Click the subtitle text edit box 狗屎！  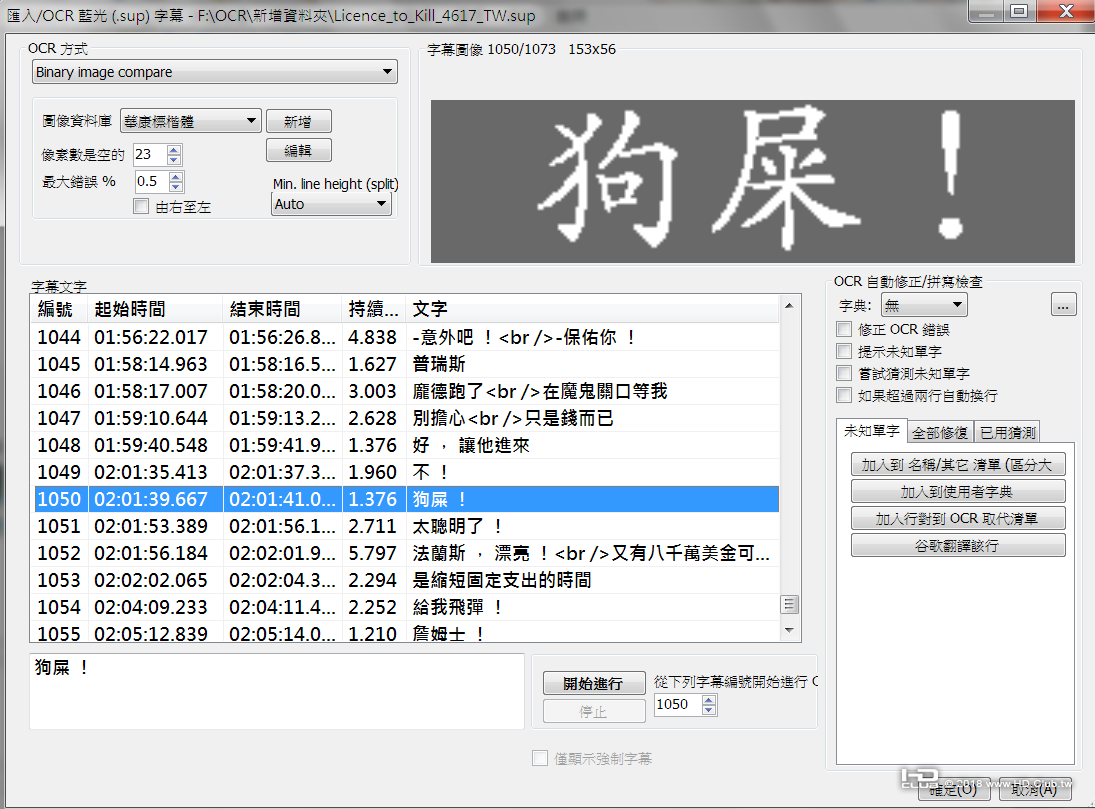(277, 691)
